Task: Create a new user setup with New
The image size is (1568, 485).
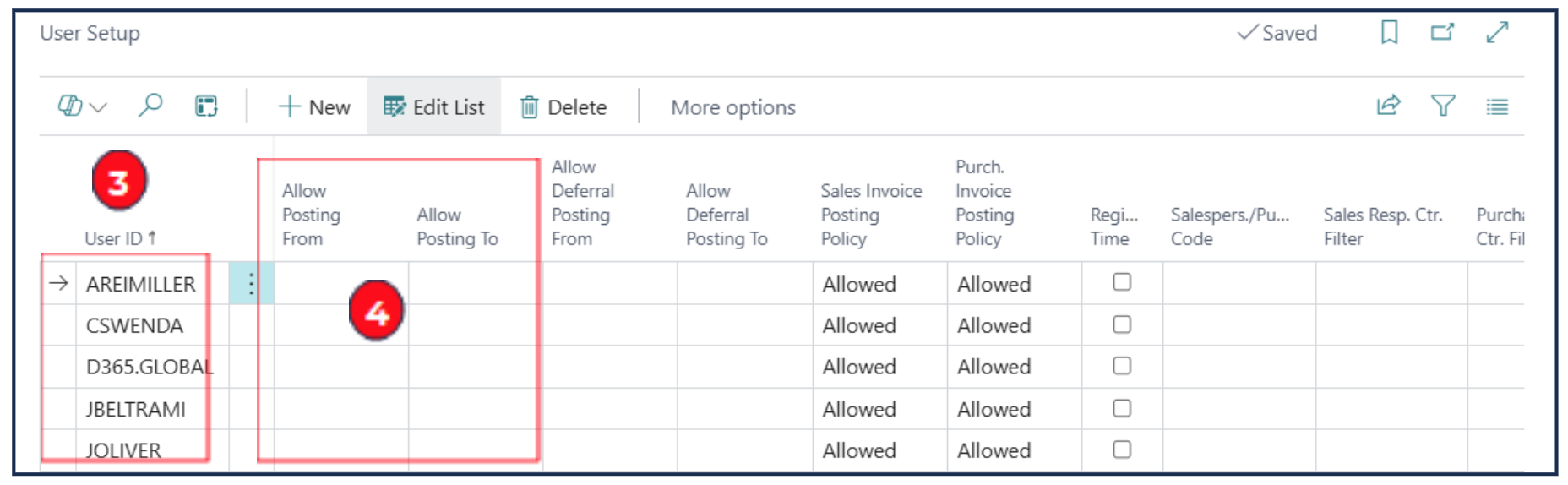Action: (x=314, y=107)
